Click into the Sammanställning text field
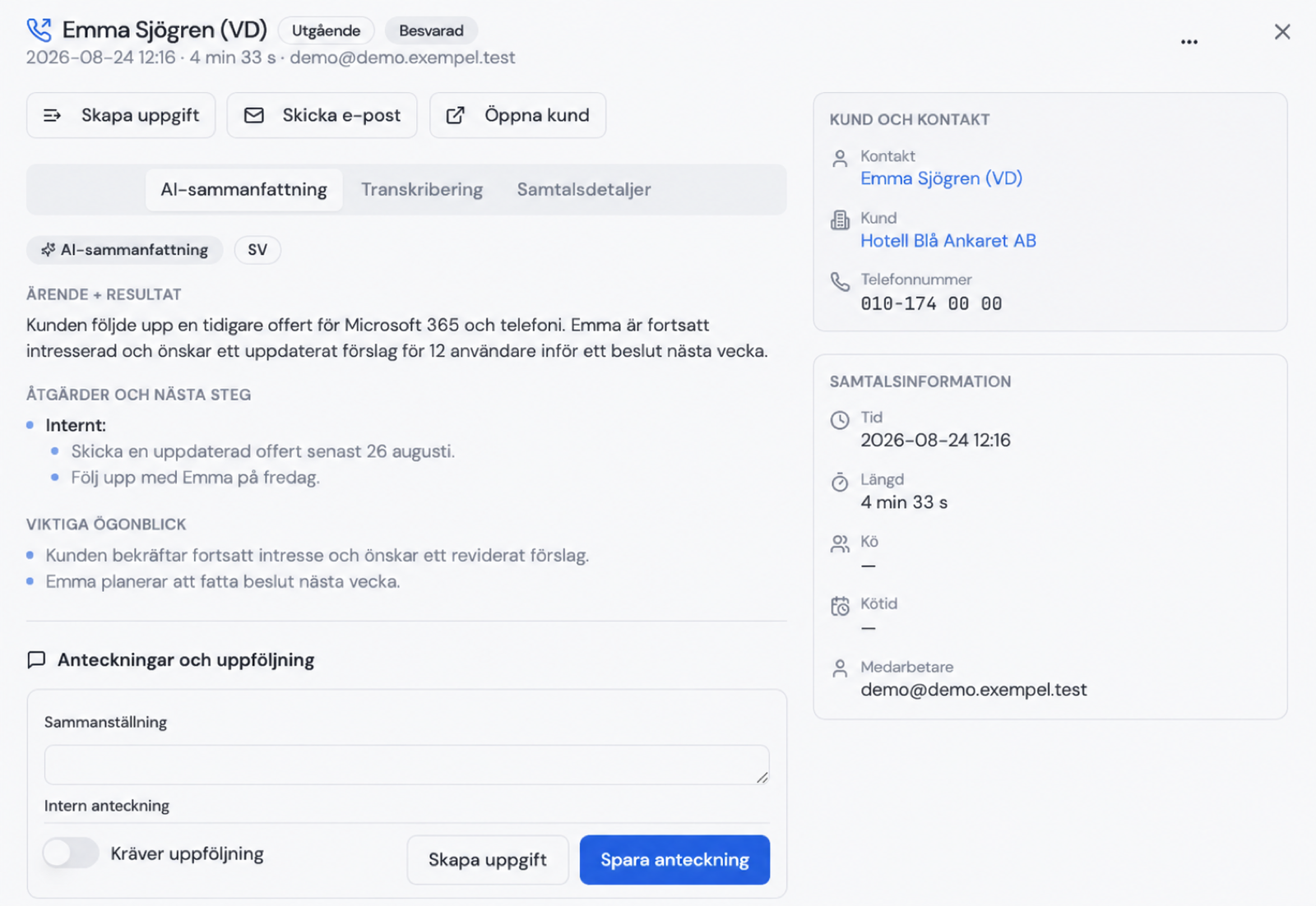 click(407, 765)
